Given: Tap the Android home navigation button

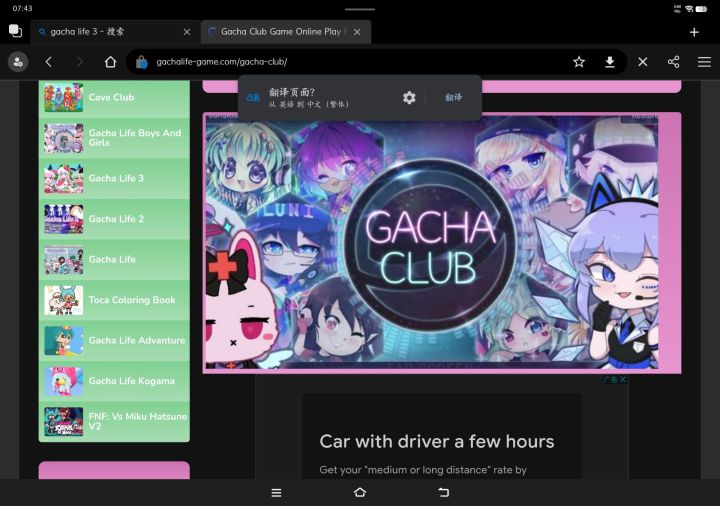Looking at the screenshot, I should click(x=360, y=493).
